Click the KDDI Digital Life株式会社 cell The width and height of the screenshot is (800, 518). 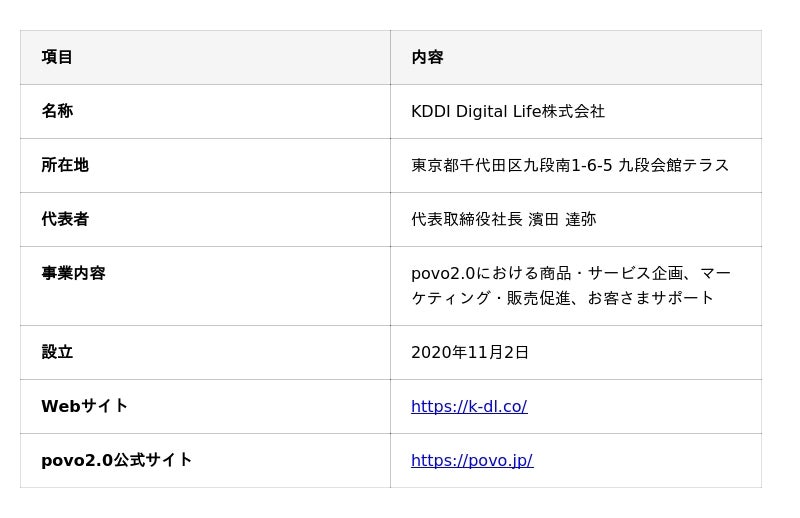pyautogui.click(x=508, y=111)
